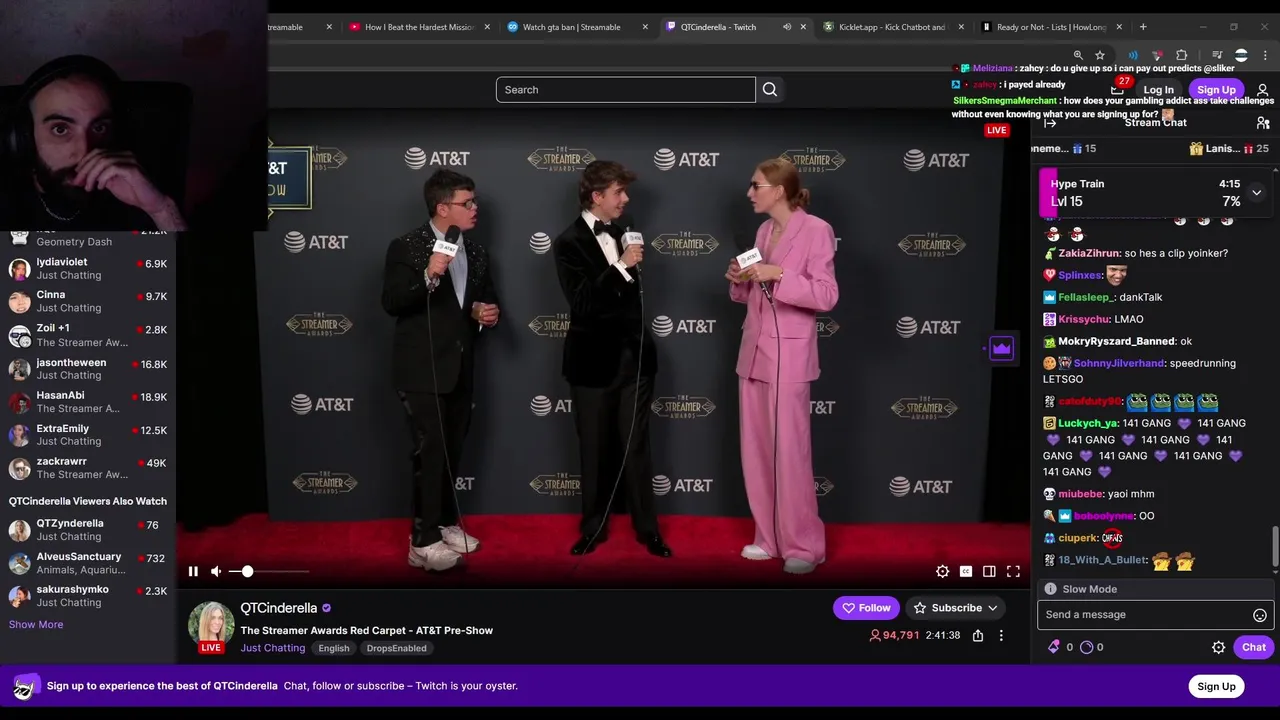Click the channel points icon below chat

pos(1087,647)
